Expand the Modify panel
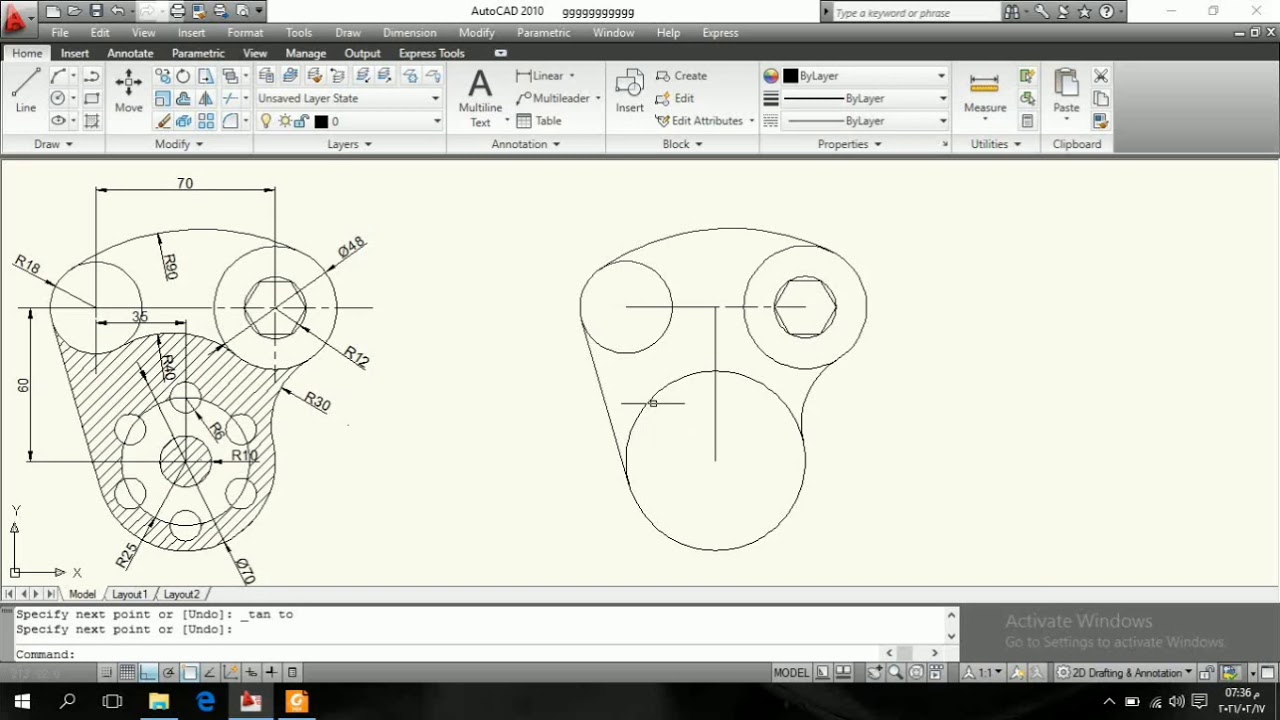Viewport: 1280px width, 720px height. point(179,144)
